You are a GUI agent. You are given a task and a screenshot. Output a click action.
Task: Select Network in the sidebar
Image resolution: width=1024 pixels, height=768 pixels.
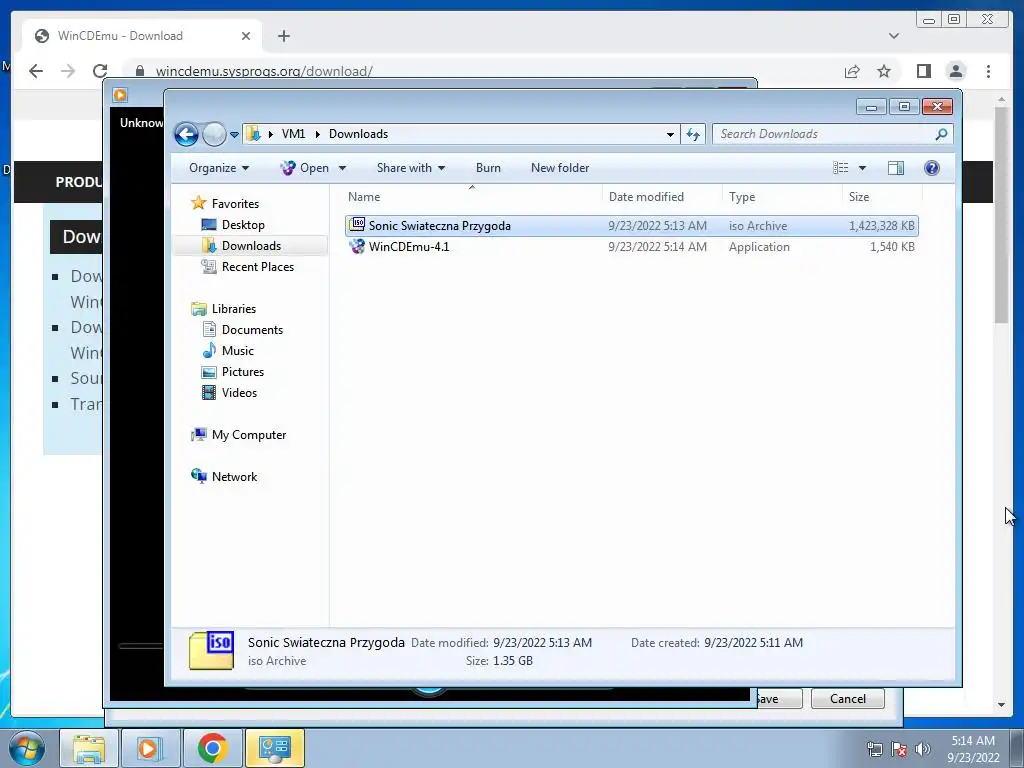tap(234, 477)
